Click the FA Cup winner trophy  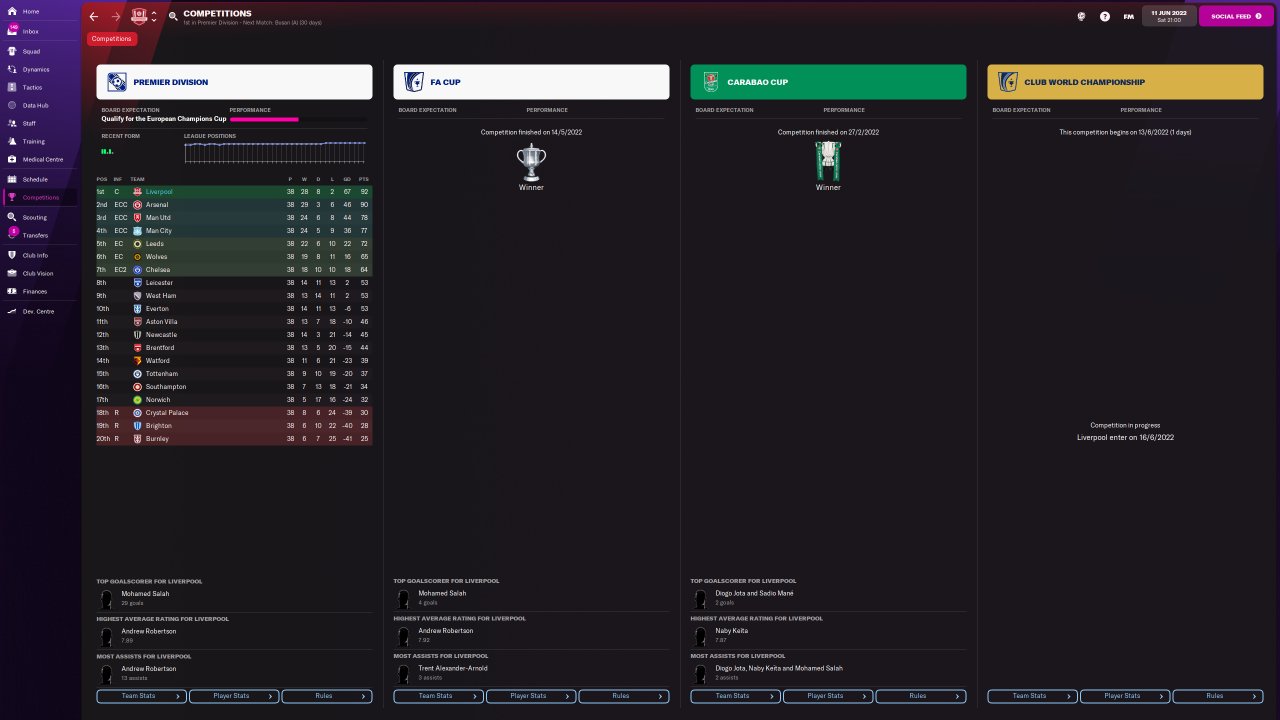(x=531, y=161)
